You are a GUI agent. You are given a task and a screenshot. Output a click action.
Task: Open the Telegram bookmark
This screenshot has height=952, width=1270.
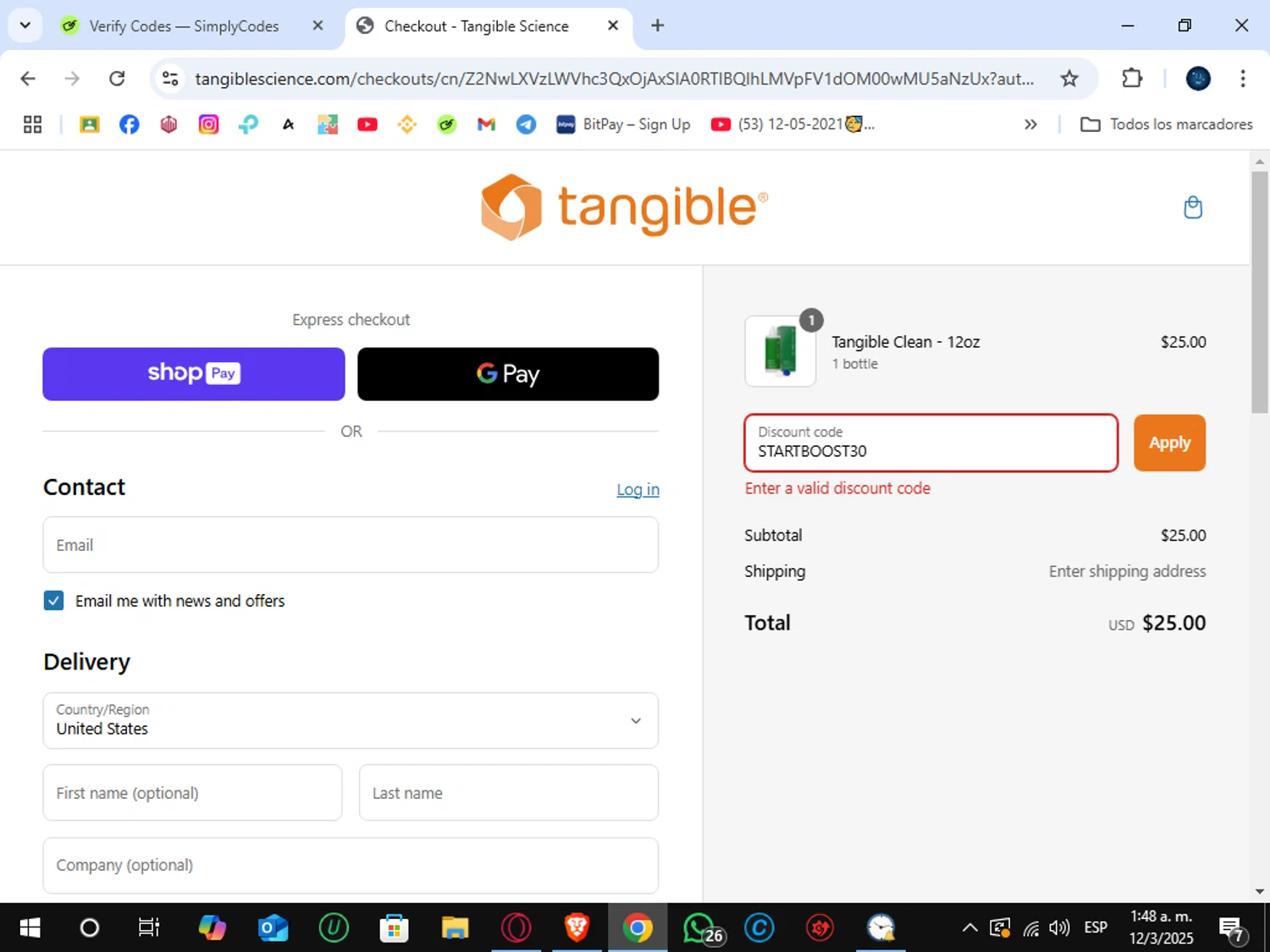point(526,124)
